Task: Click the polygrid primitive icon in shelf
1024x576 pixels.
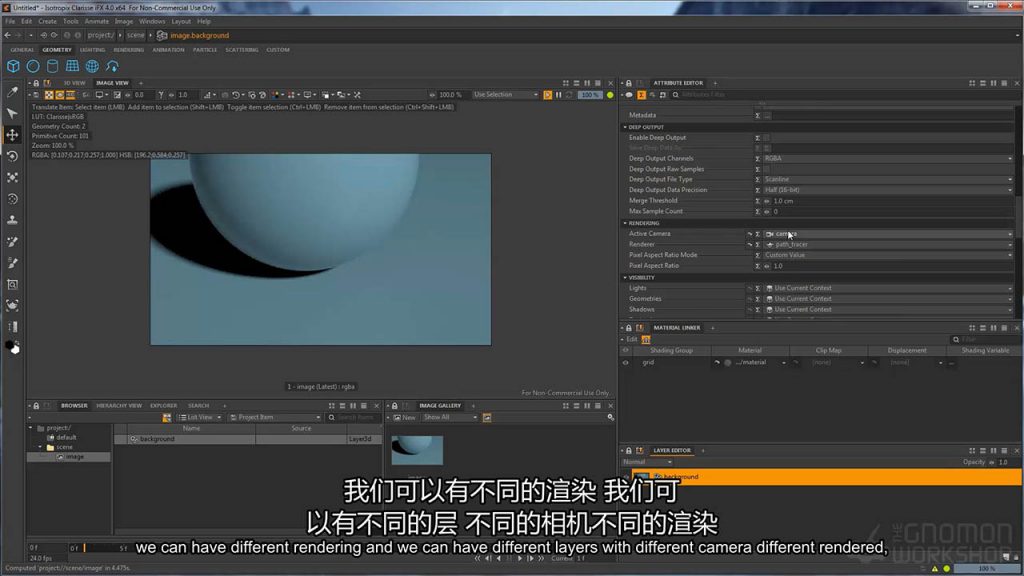Action: [72, 67]
